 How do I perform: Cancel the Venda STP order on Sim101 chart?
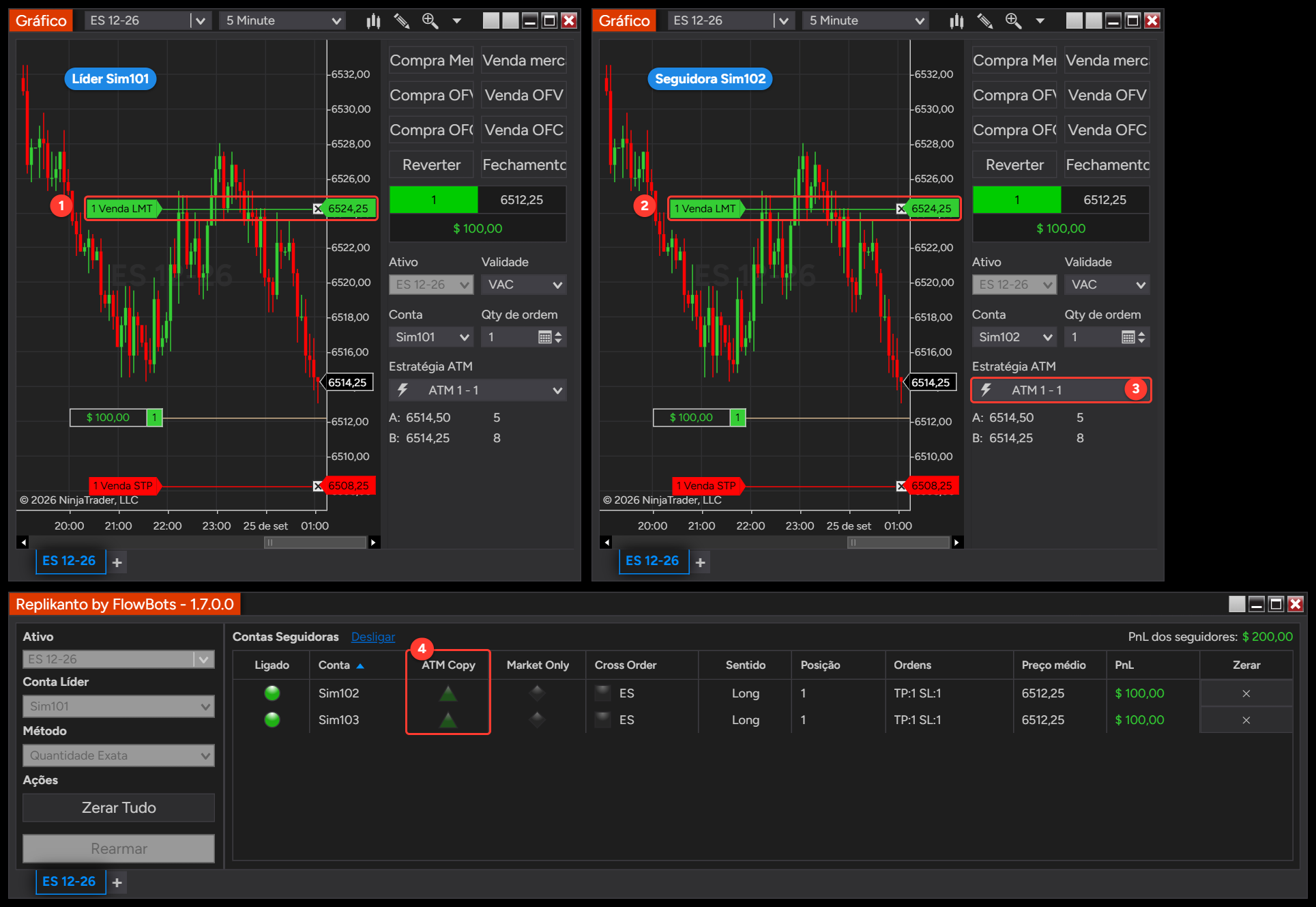318,486
